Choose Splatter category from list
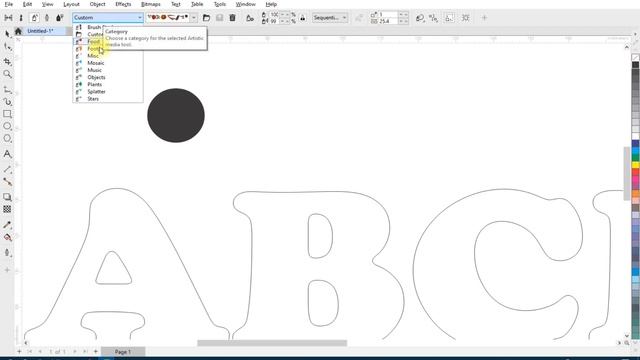This screenshot has width=640, height=360. tap(108, 91)
